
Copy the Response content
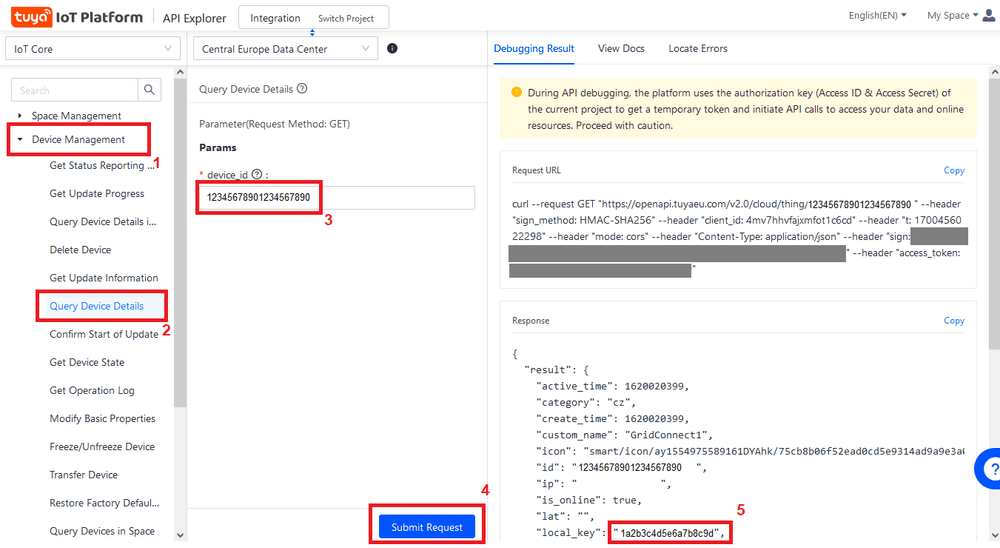954,320
